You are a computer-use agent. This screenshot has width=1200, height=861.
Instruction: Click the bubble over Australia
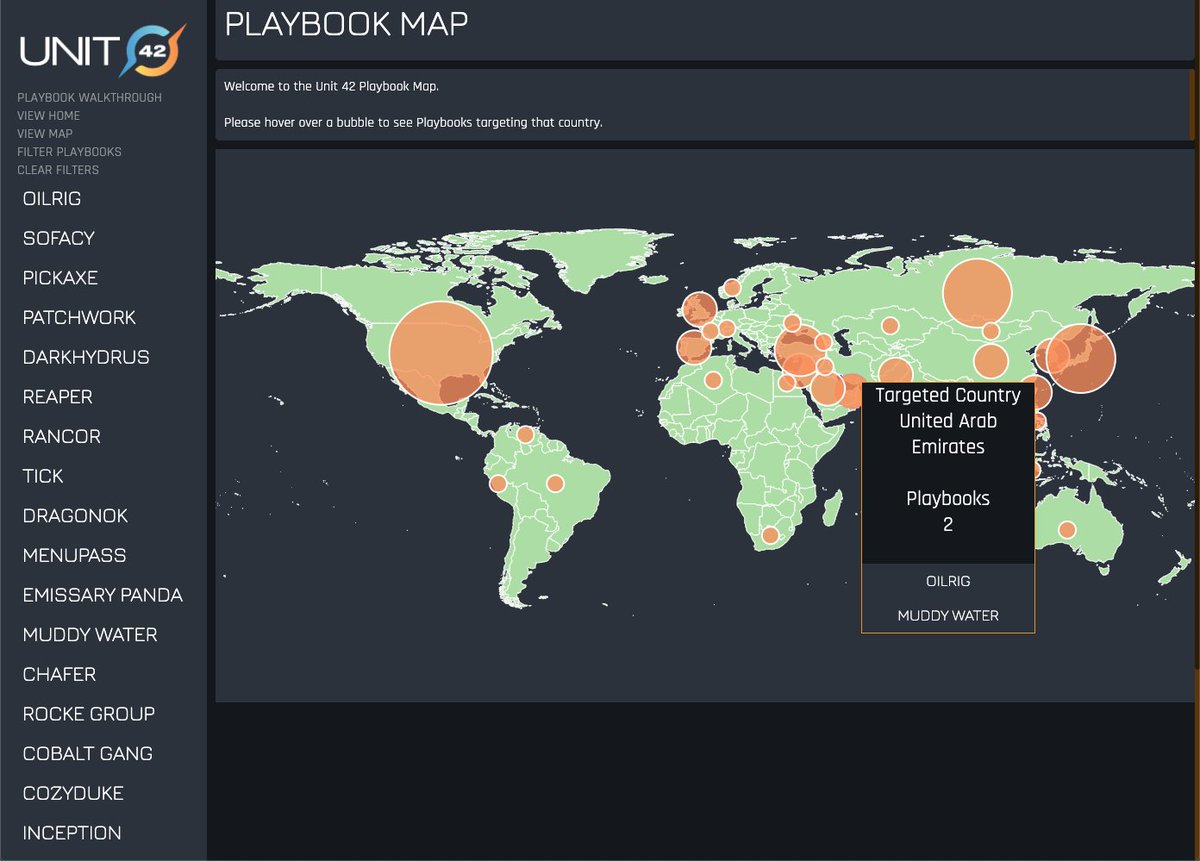(x=1067, y=530)
